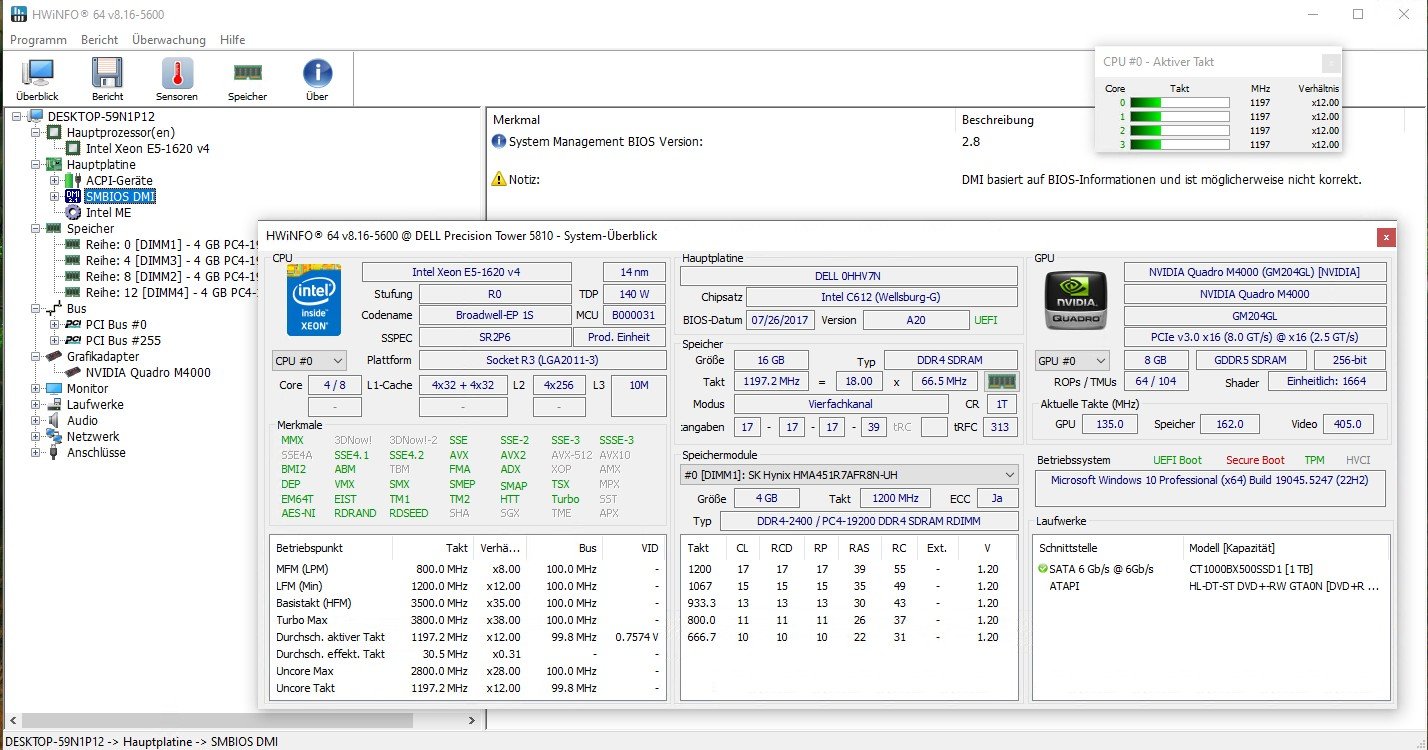Click the memory chip icon beside 66.5 MHz
Viewport: 1428px width, 750px height.
tap(1001, 381)
